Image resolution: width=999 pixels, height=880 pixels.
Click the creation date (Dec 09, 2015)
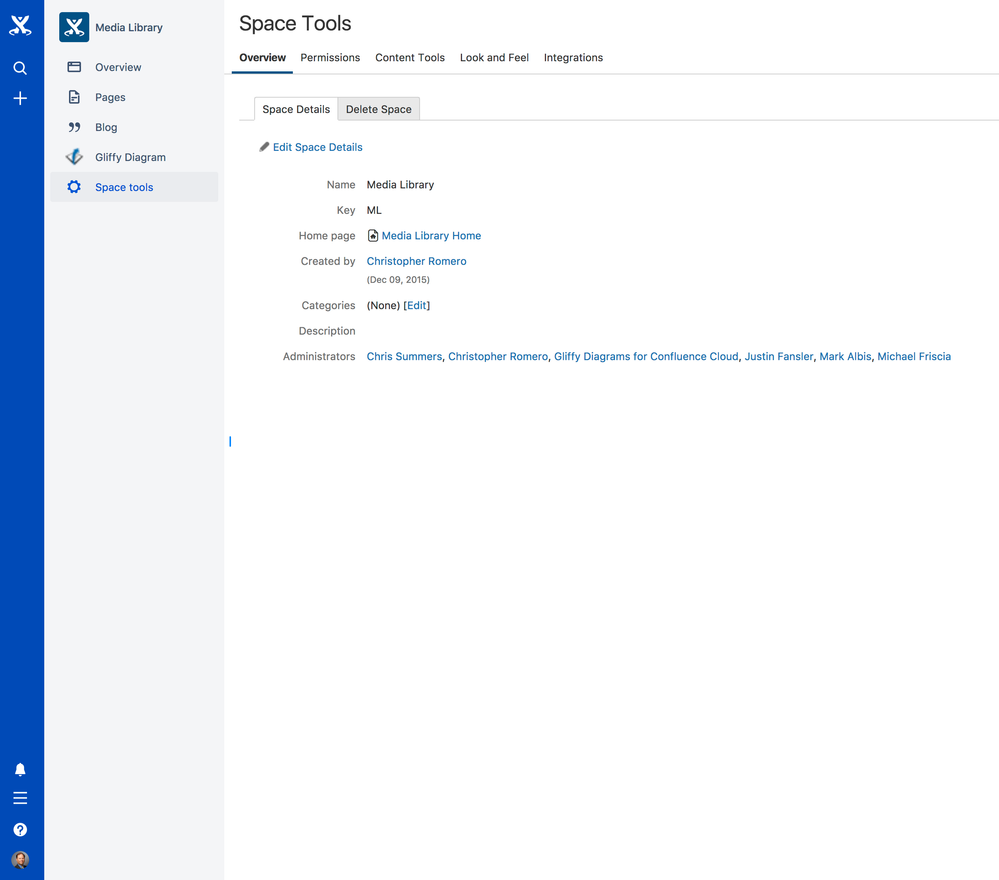398,280
